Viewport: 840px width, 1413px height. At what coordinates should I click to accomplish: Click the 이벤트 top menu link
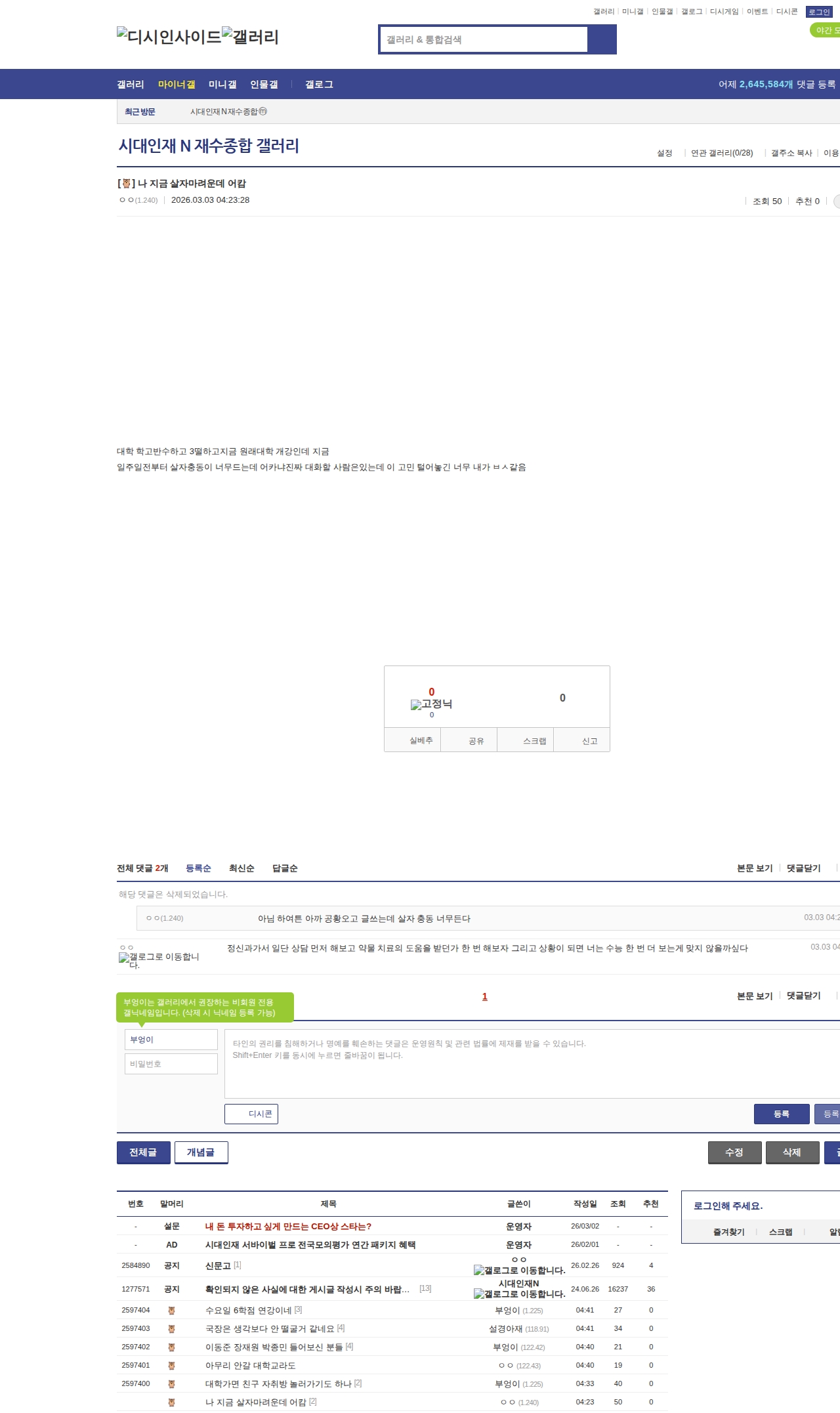(x=757, y=12)
